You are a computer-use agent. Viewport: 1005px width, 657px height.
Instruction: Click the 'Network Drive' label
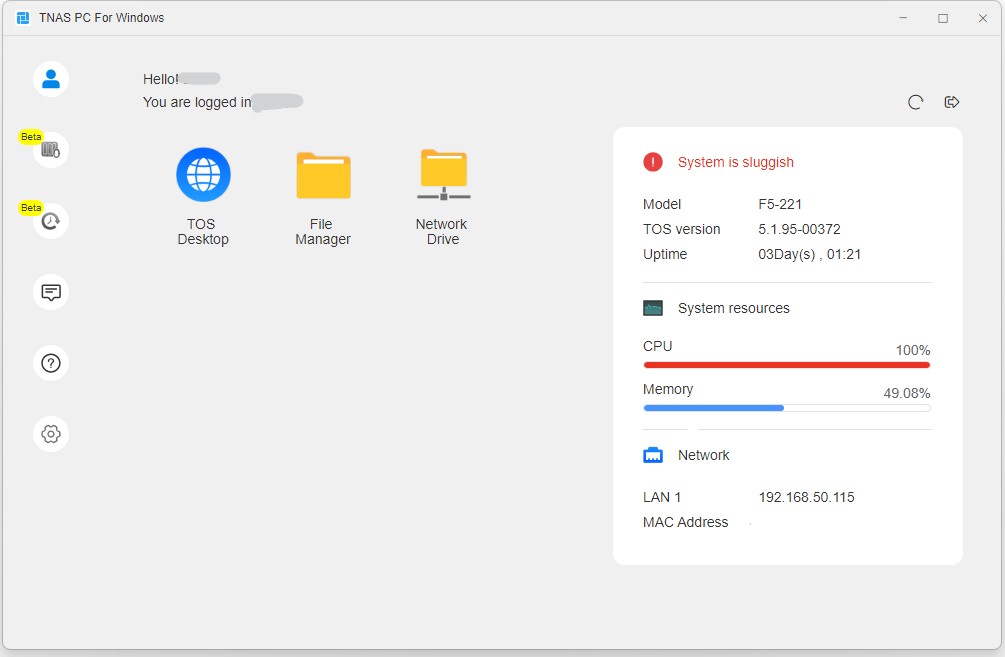(x=442, y=232)
